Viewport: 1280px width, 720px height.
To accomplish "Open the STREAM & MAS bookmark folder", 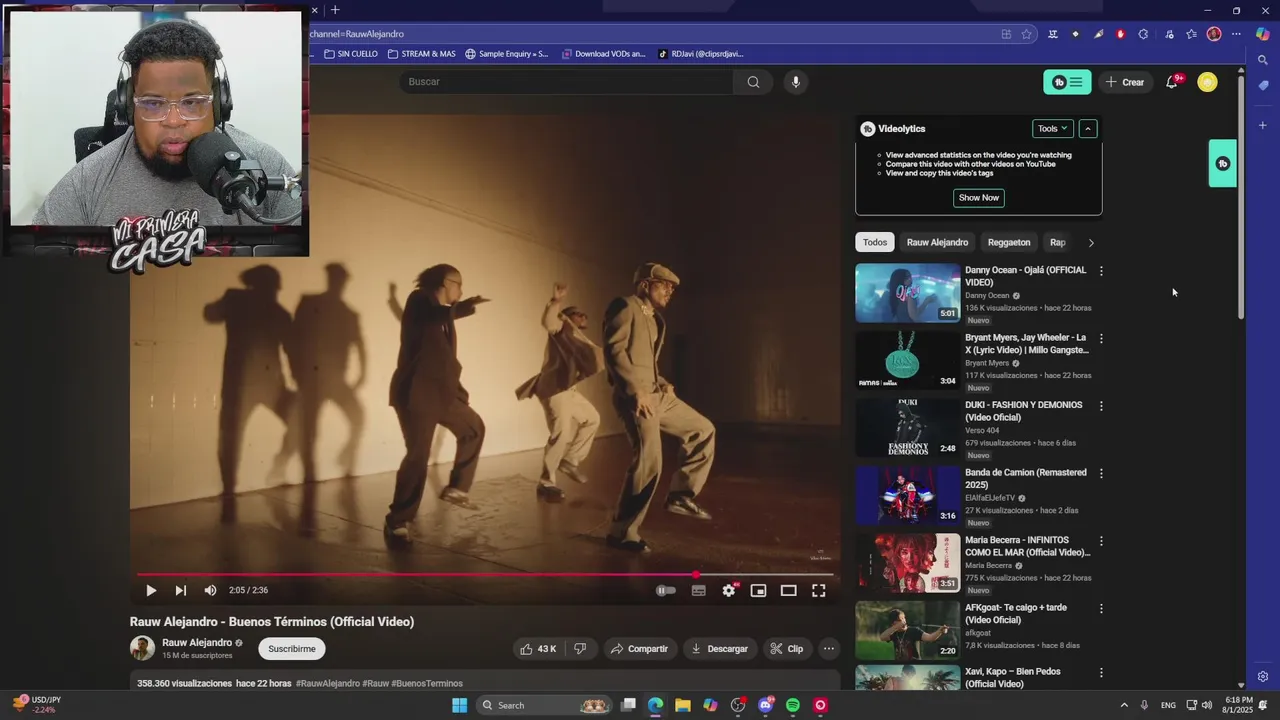I will pyautogui.click(x=421, y=54).
